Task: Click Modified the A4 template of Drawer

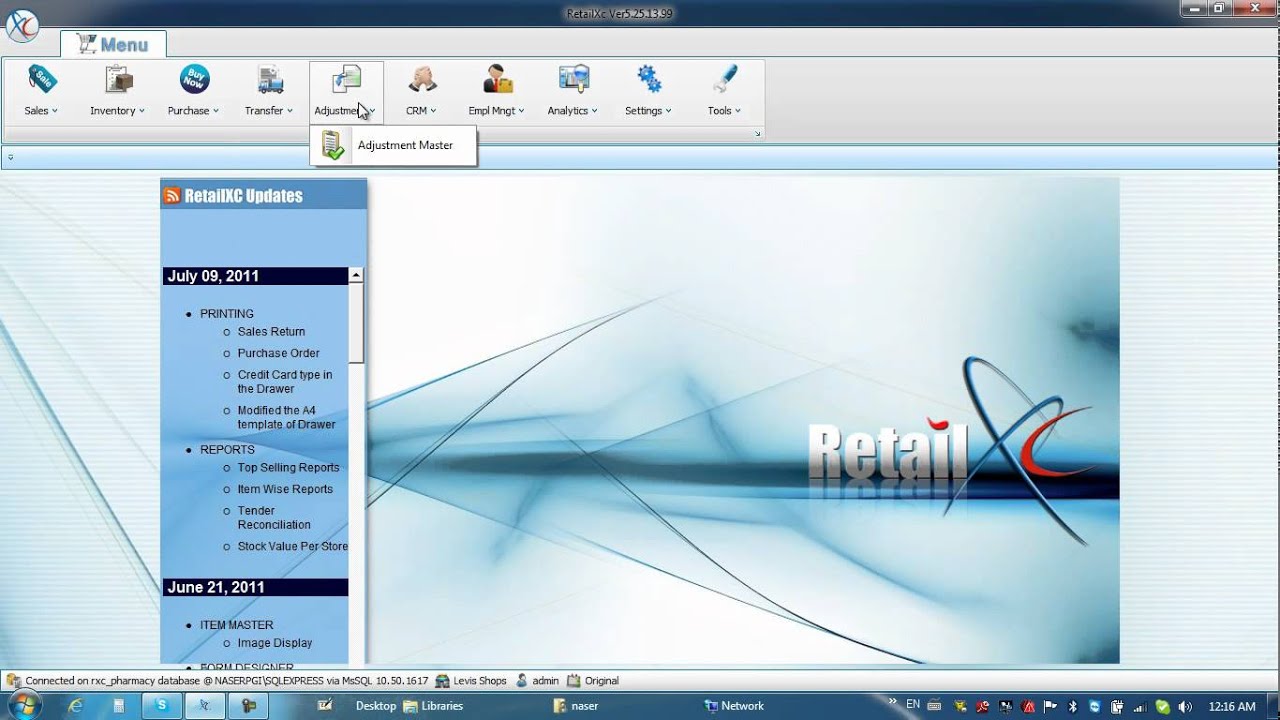Action: pos(287,418)
